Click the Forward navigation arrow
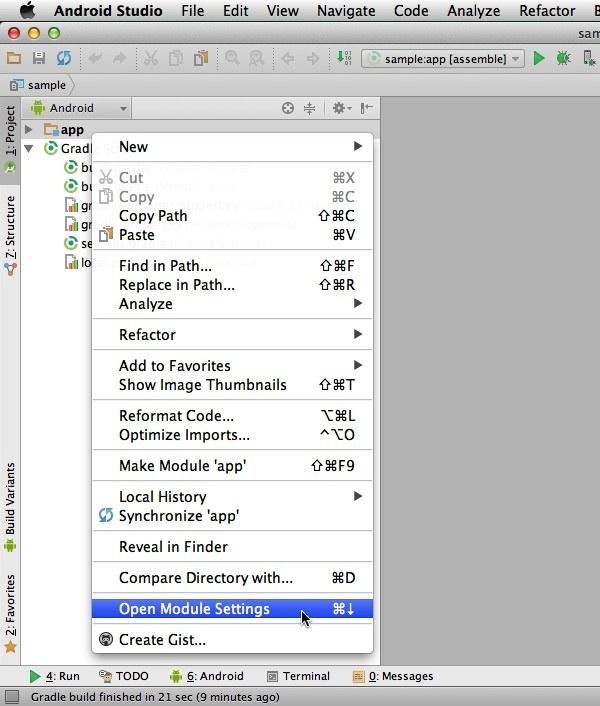 point(312,59)
